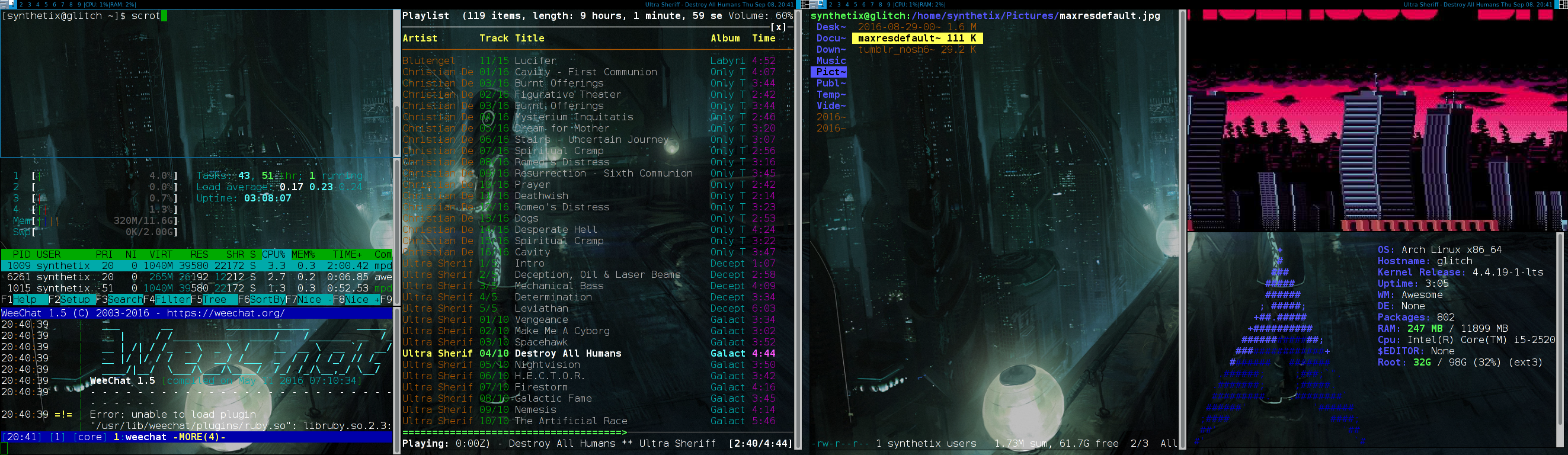
Task: Switch to tag 9 on the left monitor bar
Action: 79,4
